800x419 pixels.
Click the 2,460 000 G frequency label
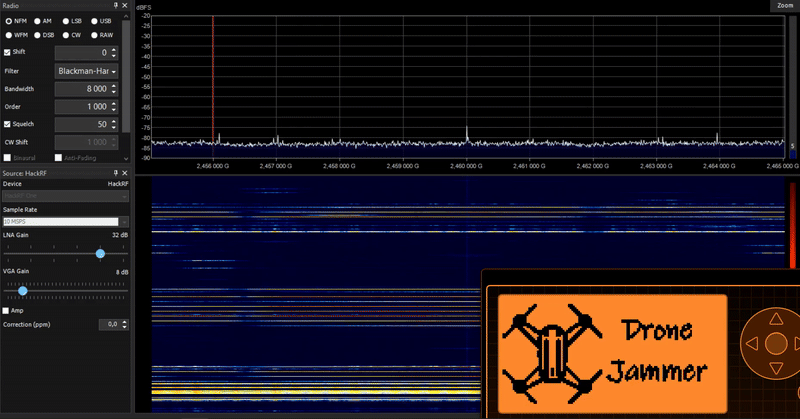(x=466, y=166)
